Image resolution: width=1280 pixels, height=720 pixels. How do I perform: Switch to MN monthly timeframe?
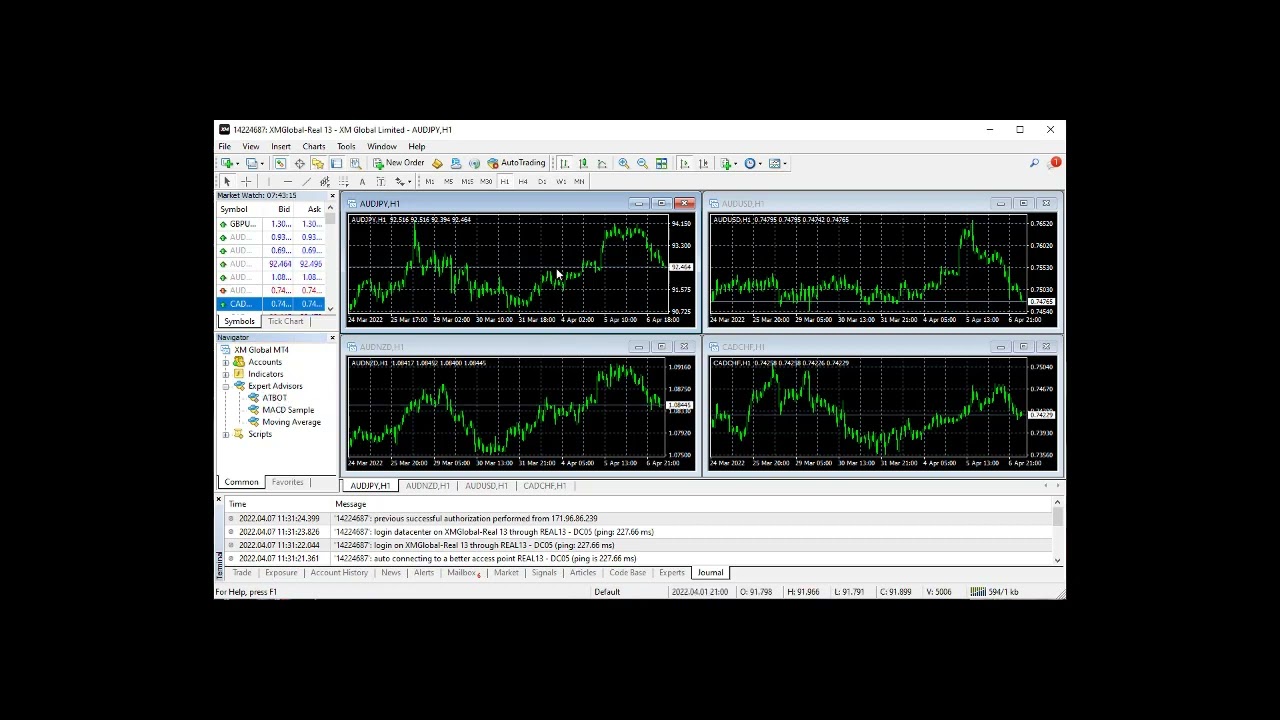tap(580, 181)
